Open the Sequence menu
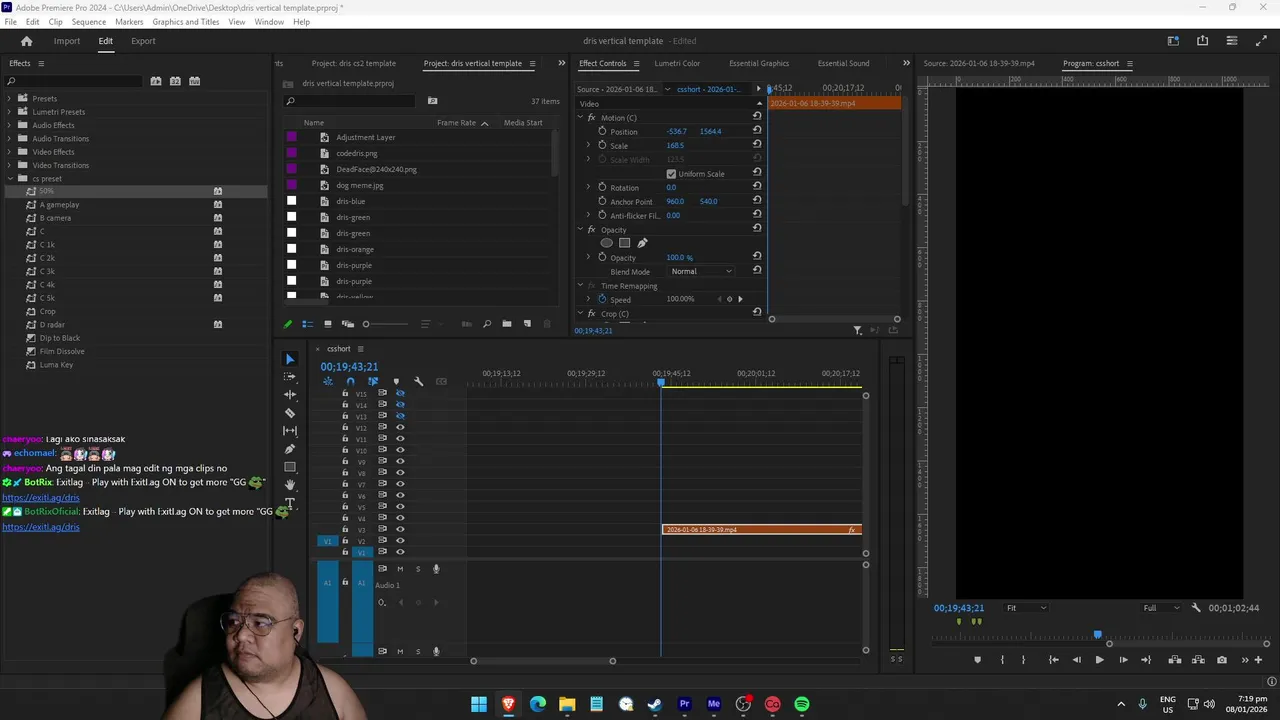The image size is (1280, 720). coord(88,21)
